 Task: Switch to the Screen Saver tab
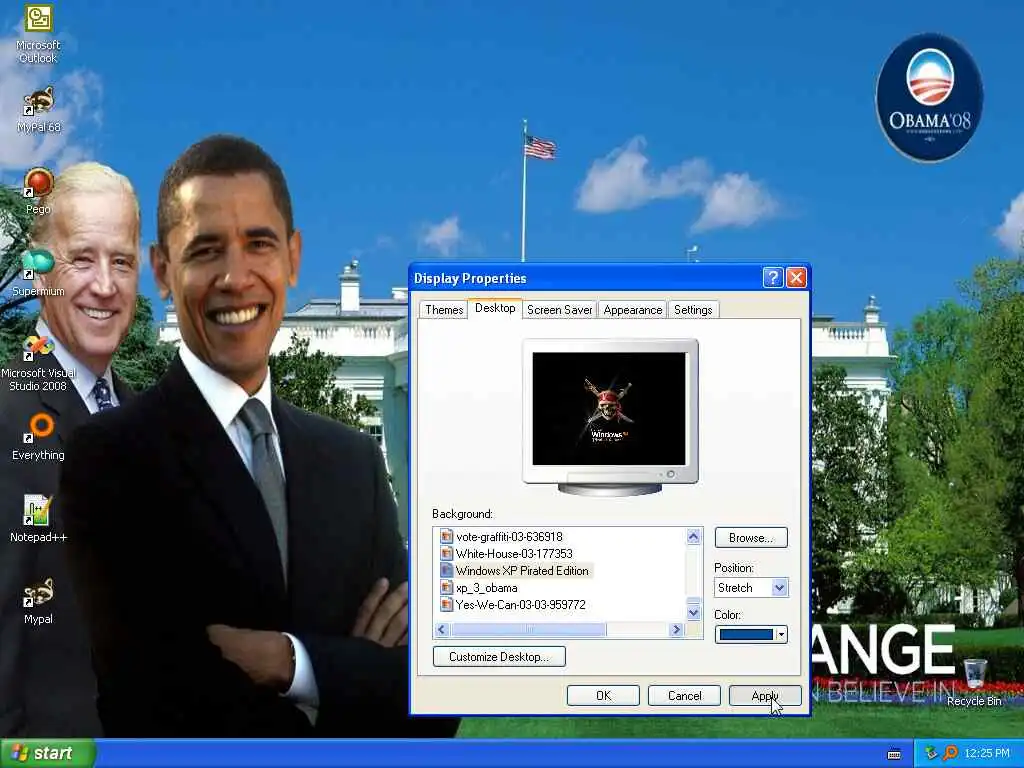(x=559, y=310)
